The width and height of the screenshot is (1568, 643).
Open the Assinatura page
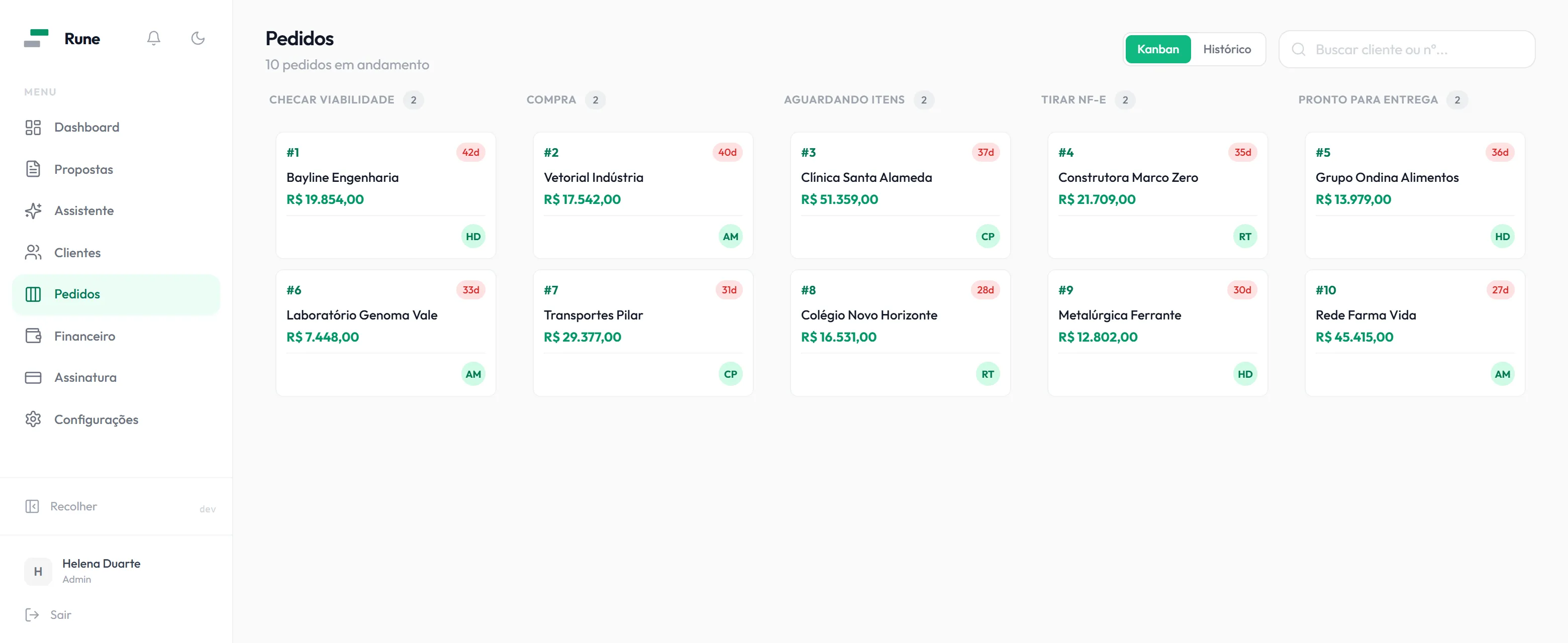(x=116, y=378)
